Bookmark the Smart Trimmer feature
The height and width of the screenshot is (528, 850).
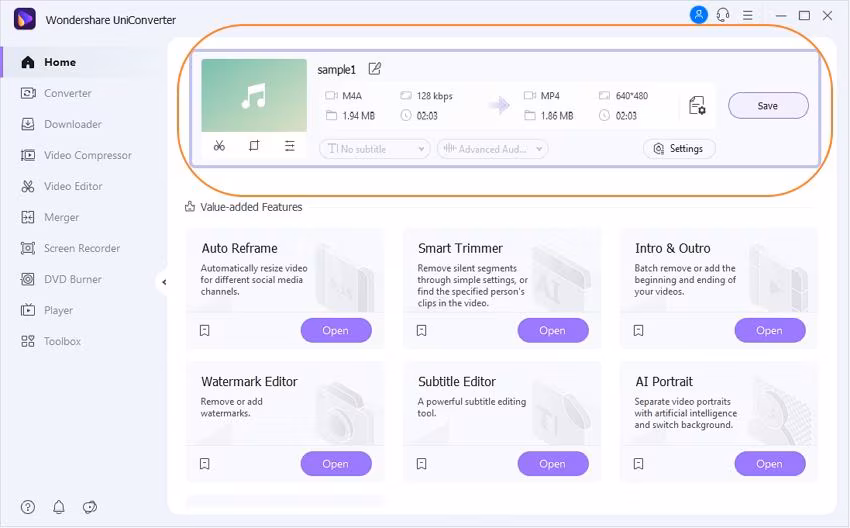421,330
